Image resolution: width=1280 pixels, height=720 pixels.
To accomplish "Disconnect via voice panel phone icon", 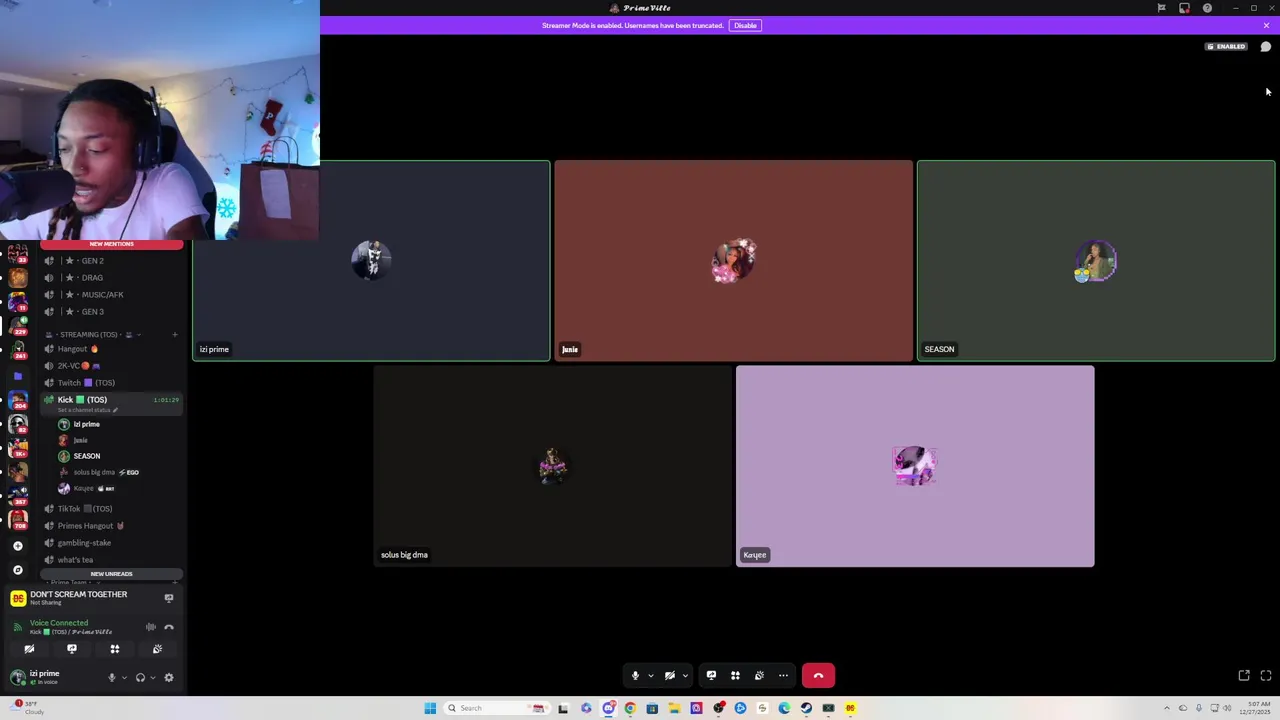I will [x=168, y=627].
